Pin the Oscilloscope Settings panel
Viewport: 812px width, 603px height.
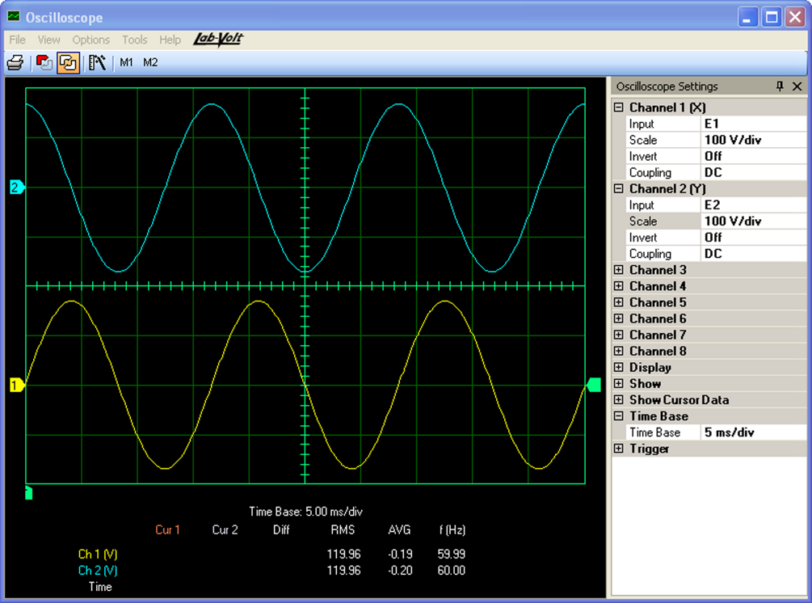point(780,87)
